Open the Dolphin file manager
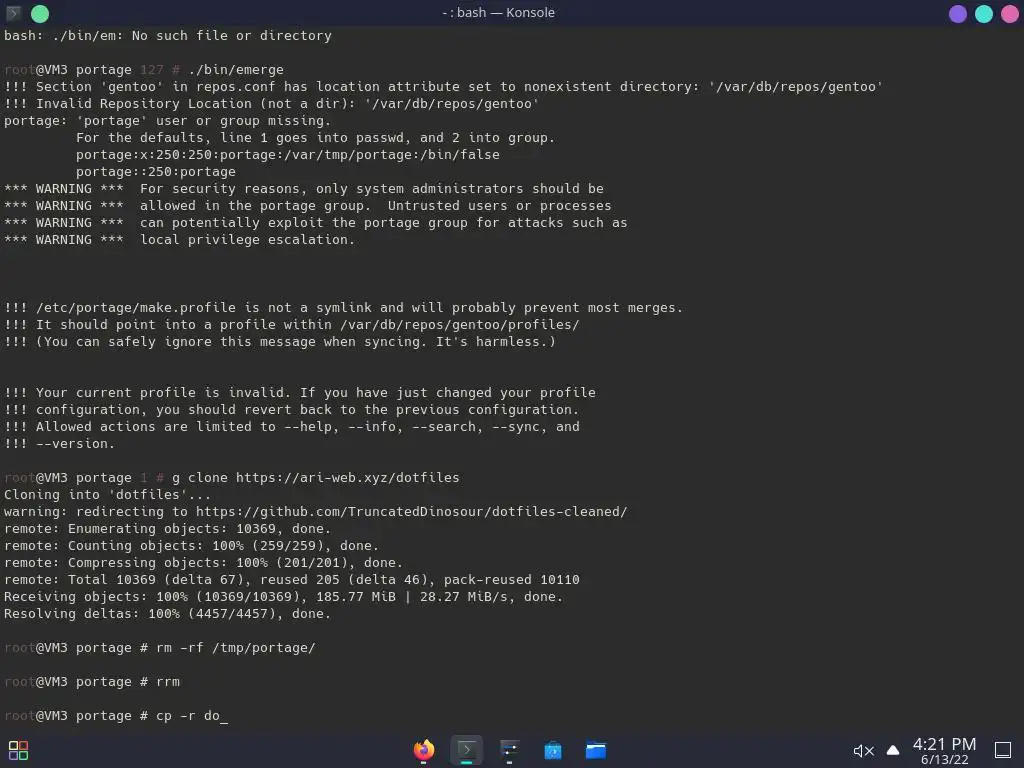 [596, 750]
